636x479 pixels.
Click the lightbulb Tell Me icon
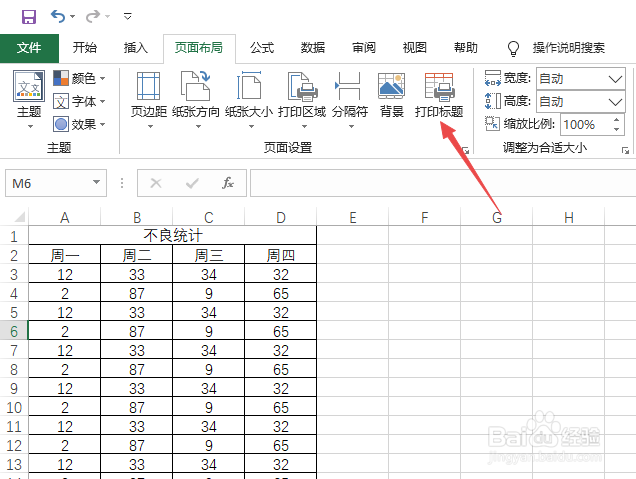point(514,48)
